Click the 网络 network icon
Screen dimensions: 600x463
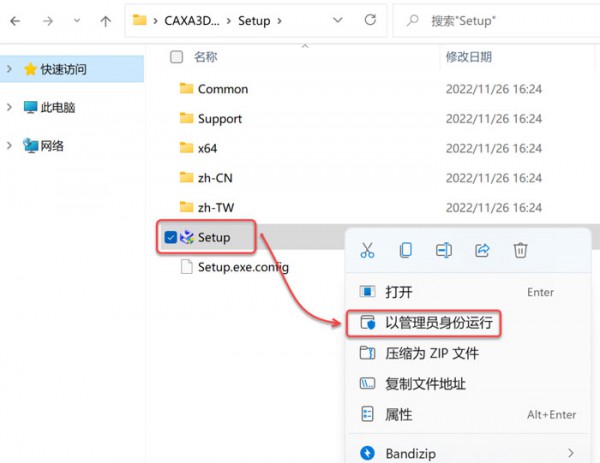pyautogui.click(x=30, y=146)
